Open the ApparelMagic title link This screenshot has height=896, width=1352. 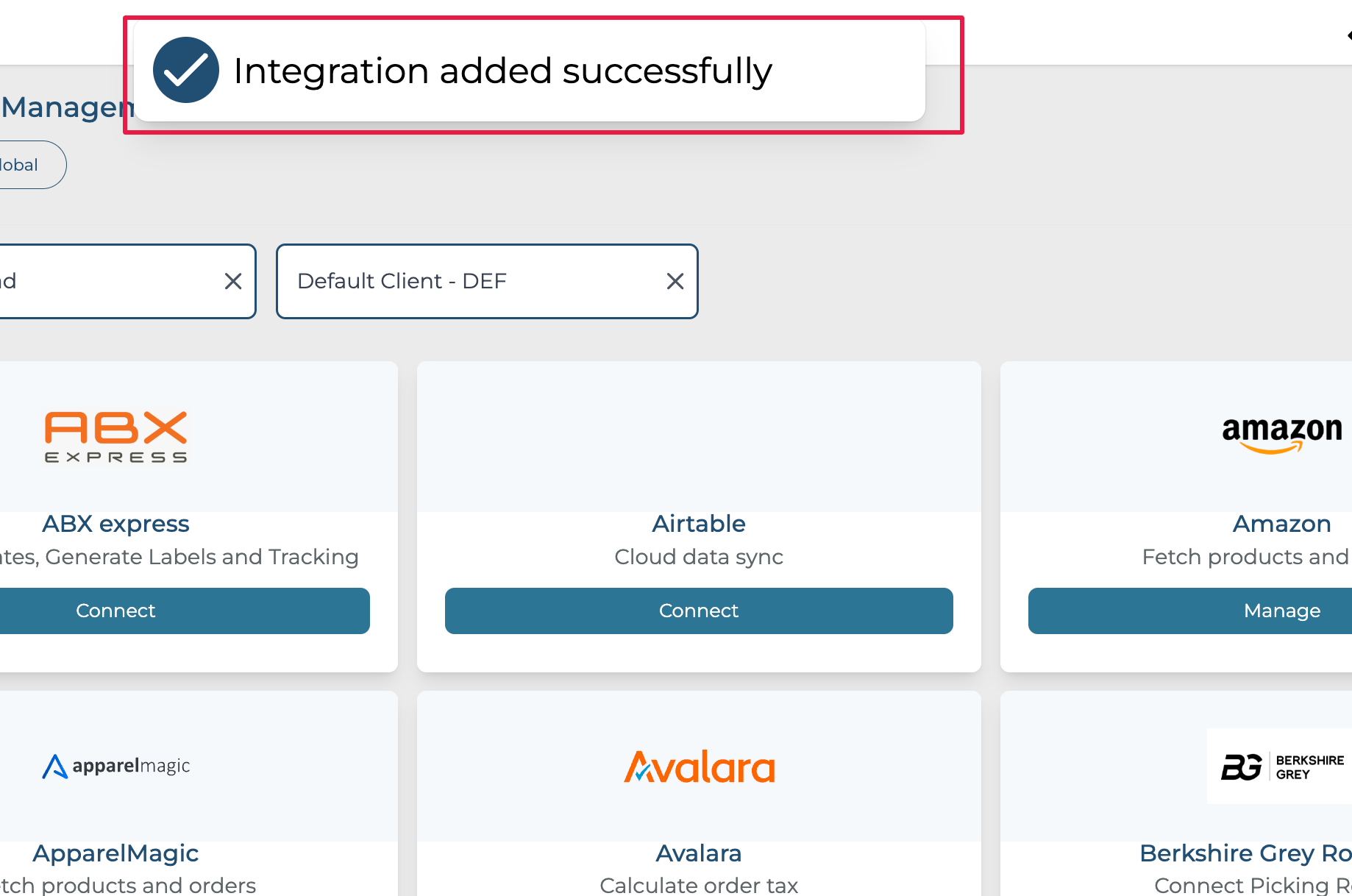pyautogui.click(x=116, y=853)
